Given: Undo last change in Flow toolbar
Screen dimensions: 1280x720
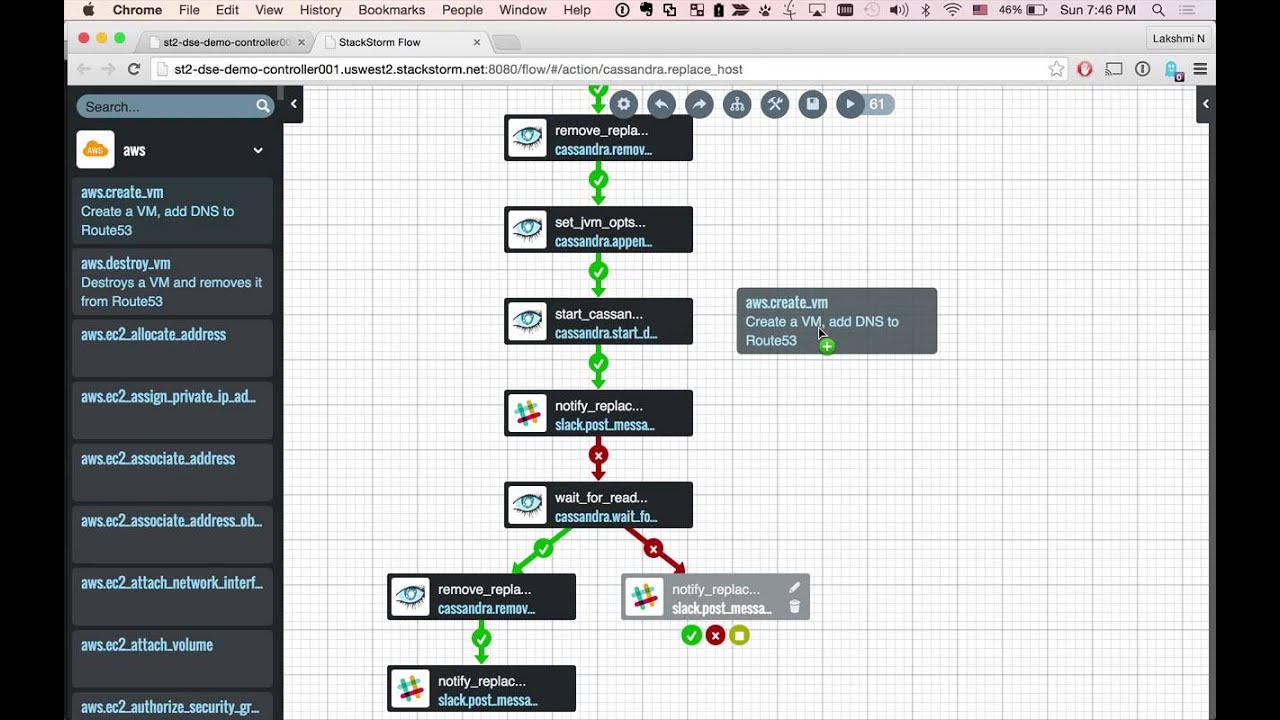Looking at the screenshot, I should (x=661, y=104).
